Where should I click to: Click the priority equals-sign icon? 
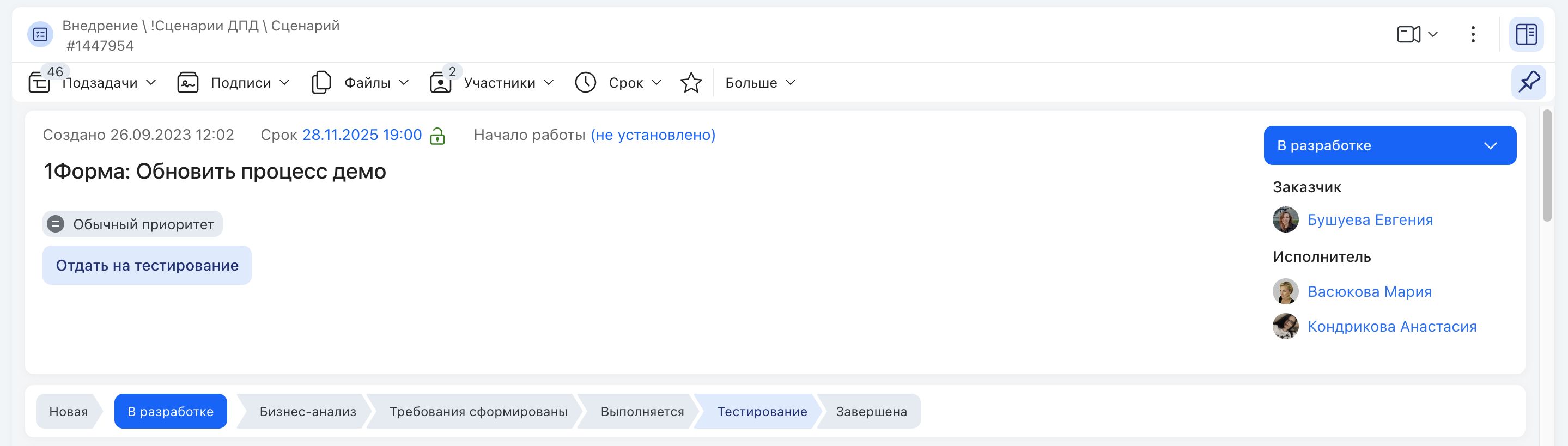pyautogui.click(x=56, y=224)
